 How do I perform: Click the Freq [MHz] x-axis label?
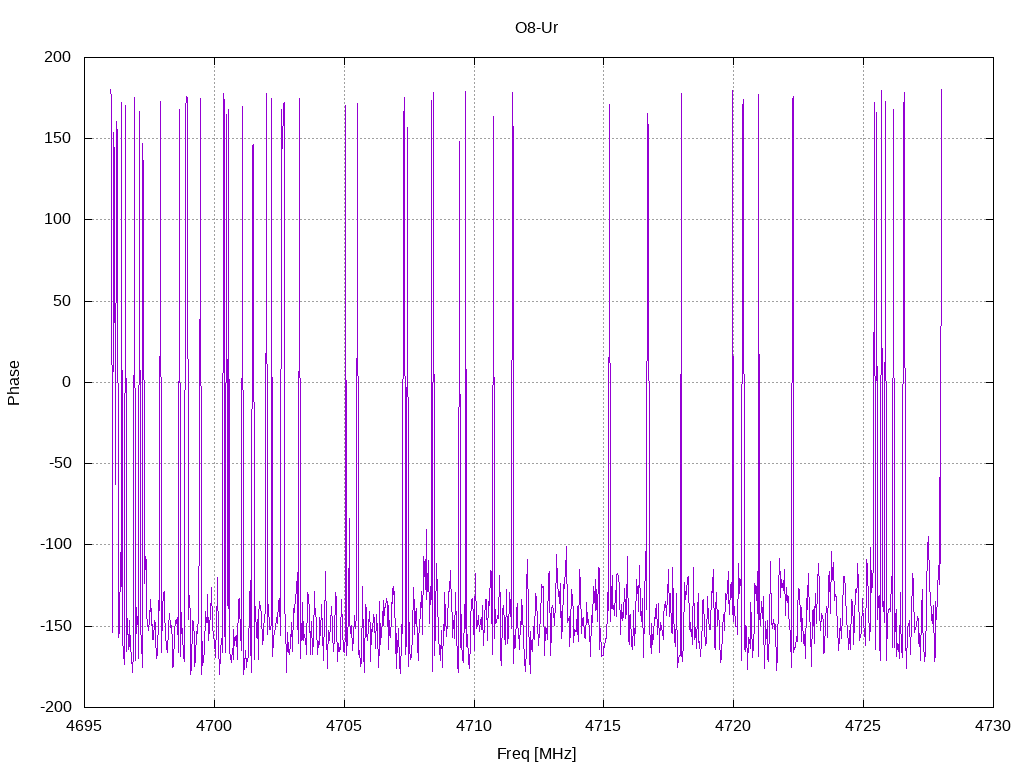click(536, 754)
